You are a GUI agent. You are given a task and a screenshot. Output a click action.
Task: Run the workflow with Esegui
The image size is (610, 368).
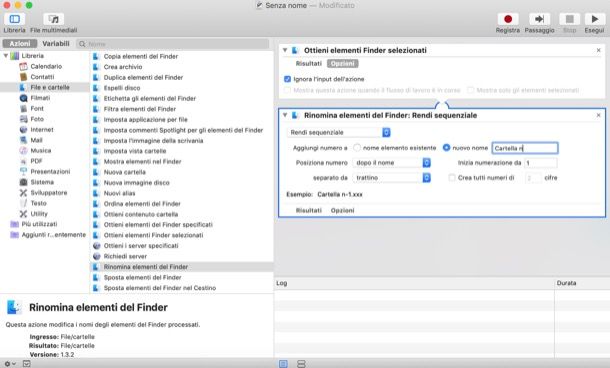click(594, 19)
